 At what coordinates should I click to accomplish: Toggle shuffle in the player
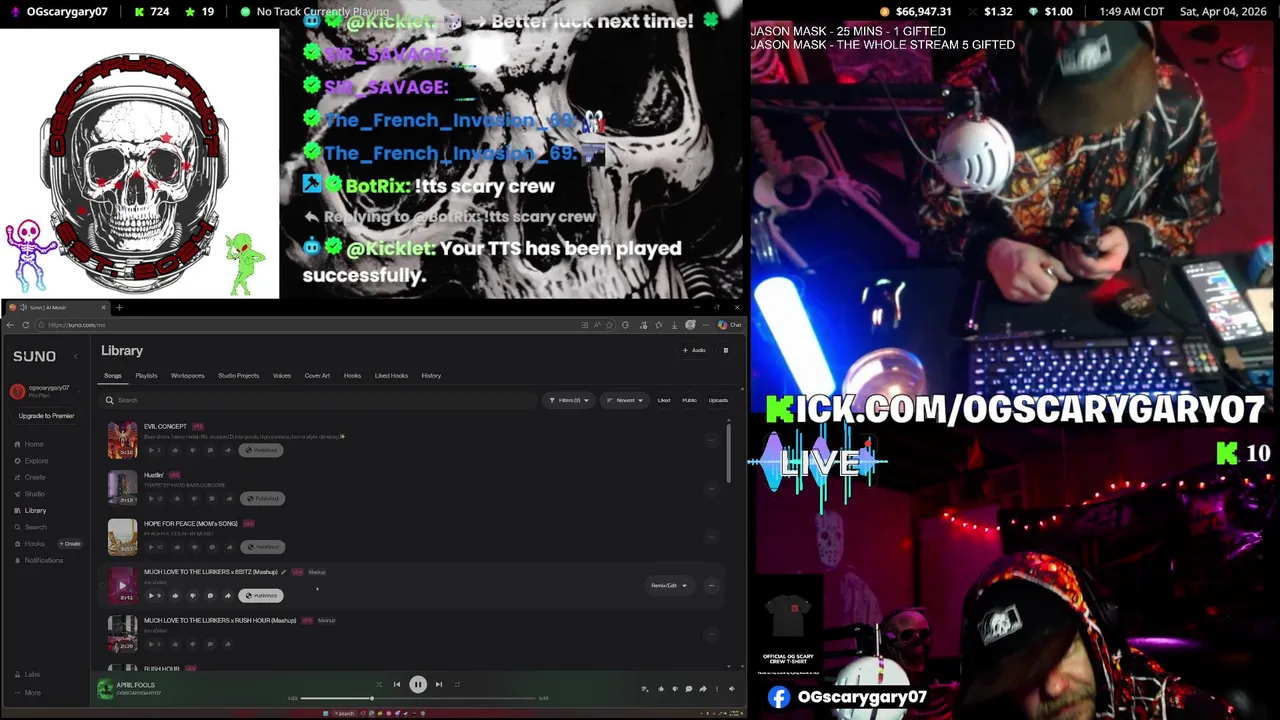378,684
